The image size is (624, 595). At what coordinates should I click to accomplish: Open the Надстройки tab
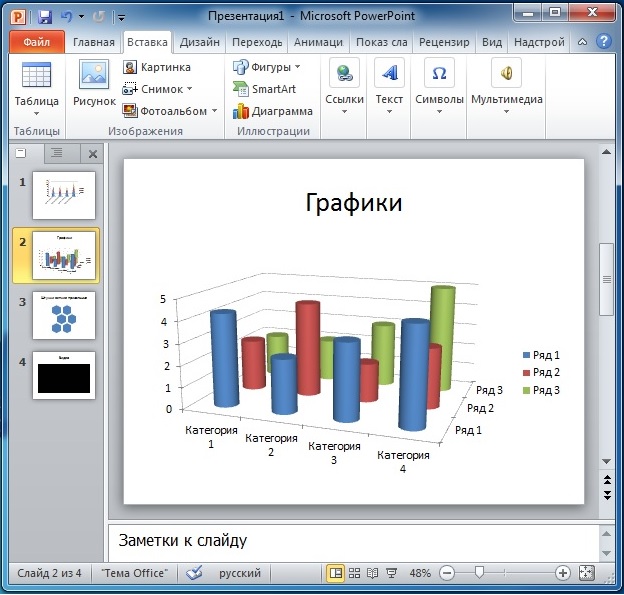click(539, 42)
